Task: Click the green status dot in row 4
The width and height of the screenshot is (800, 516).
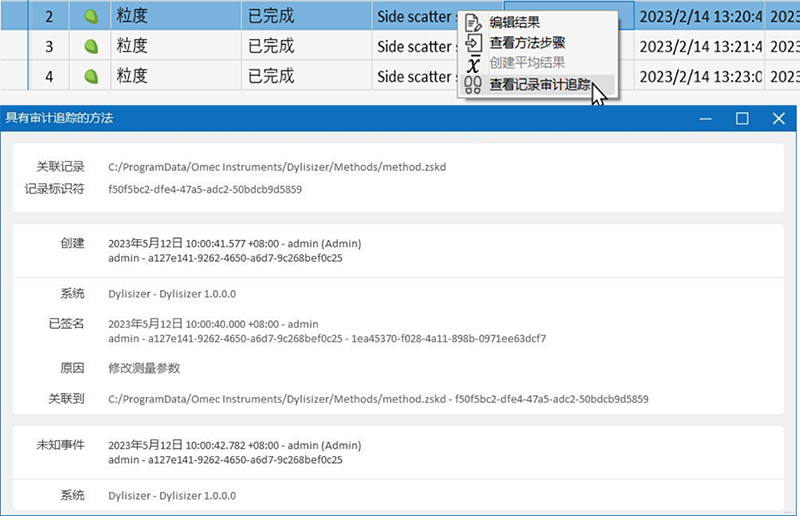Action: [91, 77]
